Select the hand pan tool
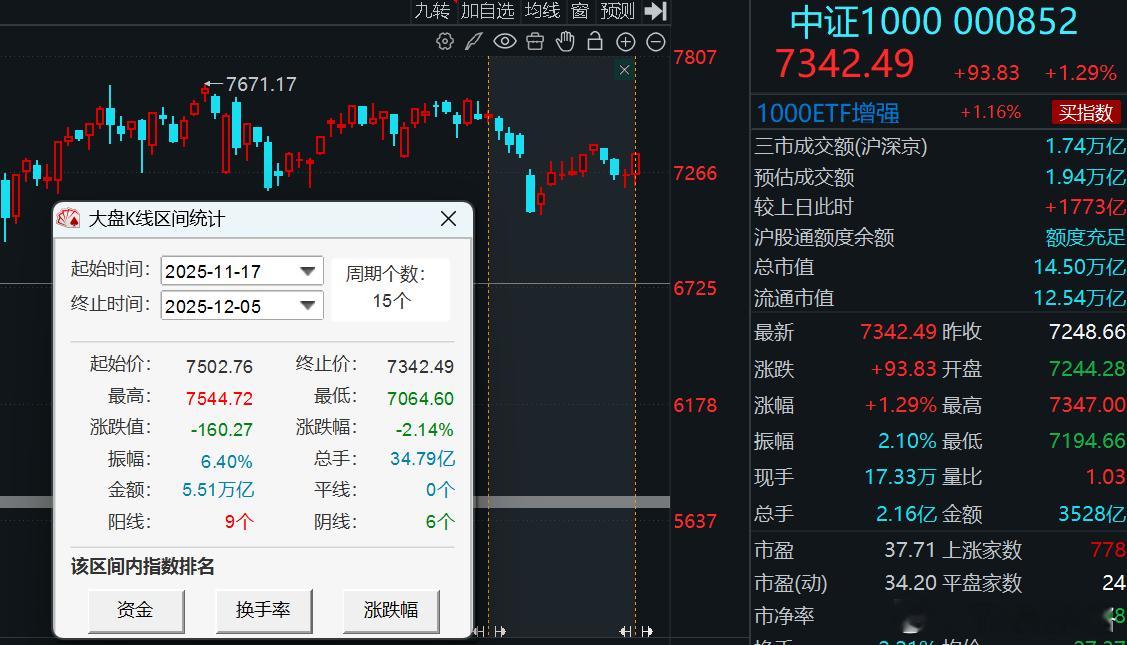 click(565, 41)
